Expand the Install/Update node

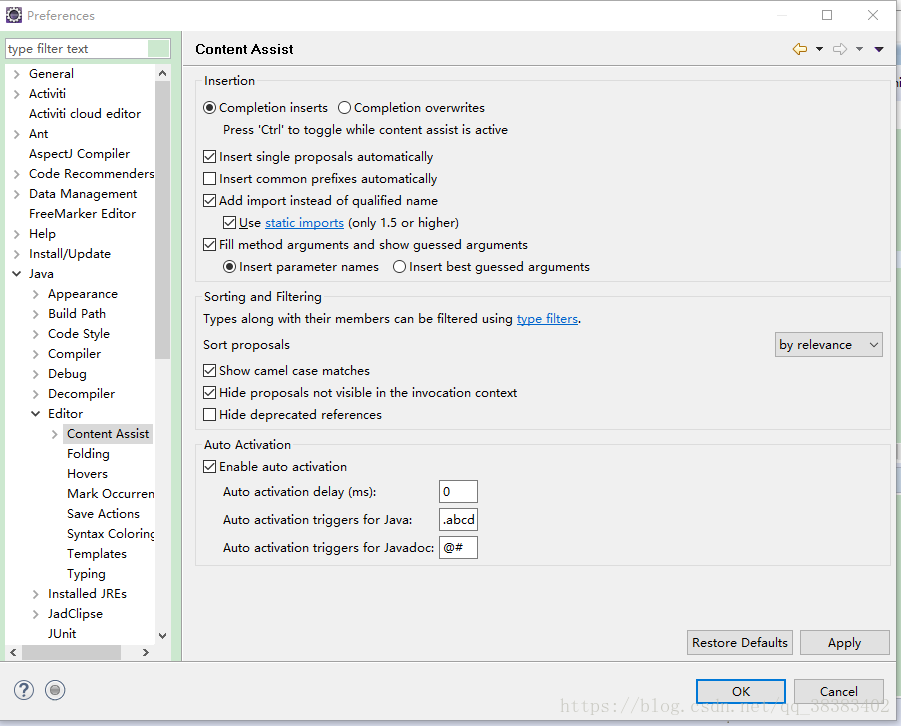(x=17, y=255)
